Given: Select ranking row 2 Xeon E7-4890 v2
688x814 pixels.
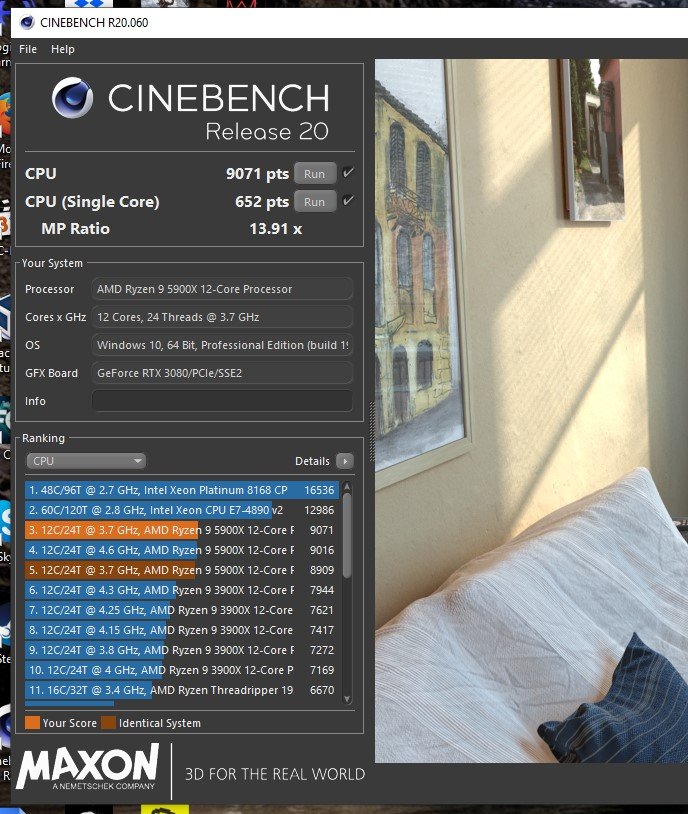Looking at the screenshot, I should click(182, 510).
